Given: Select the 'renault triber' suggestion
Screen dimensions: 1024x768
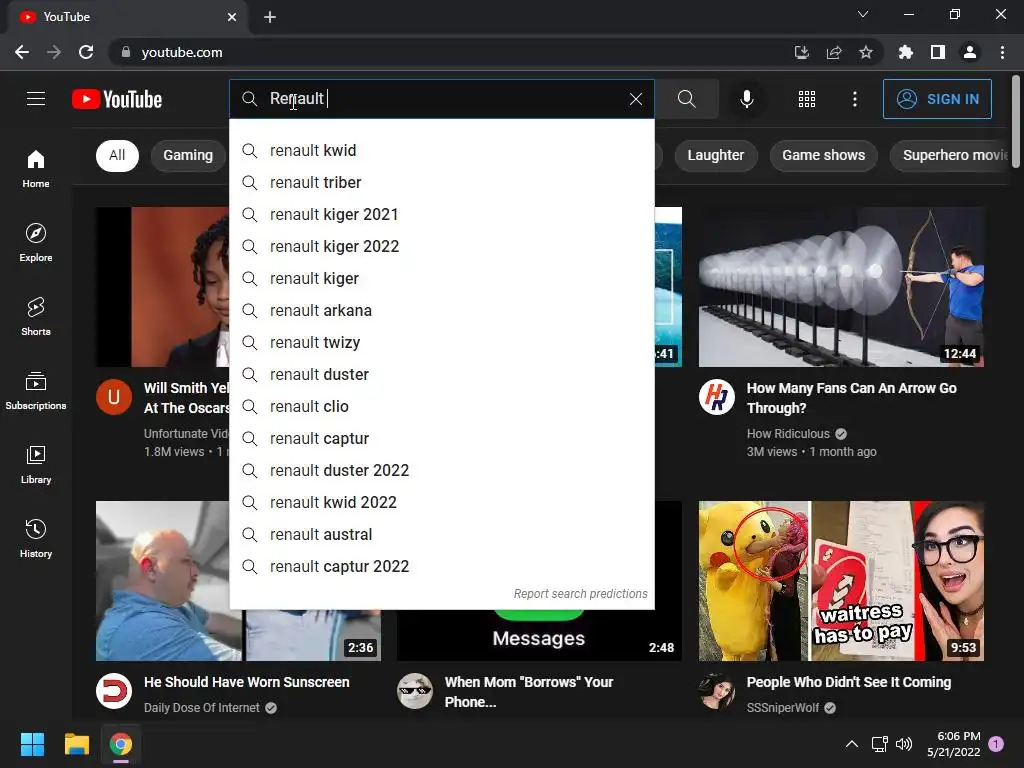Looking at the screenshot, I should coord(442,182).
